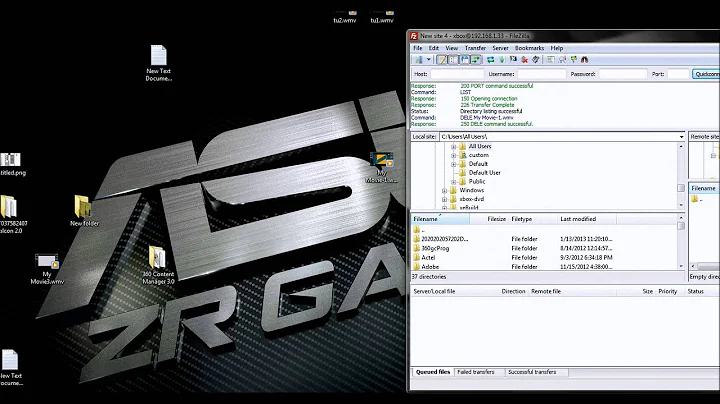Click the local file list scroll-down arrow

pyautogui.click(x=681, y=266)
